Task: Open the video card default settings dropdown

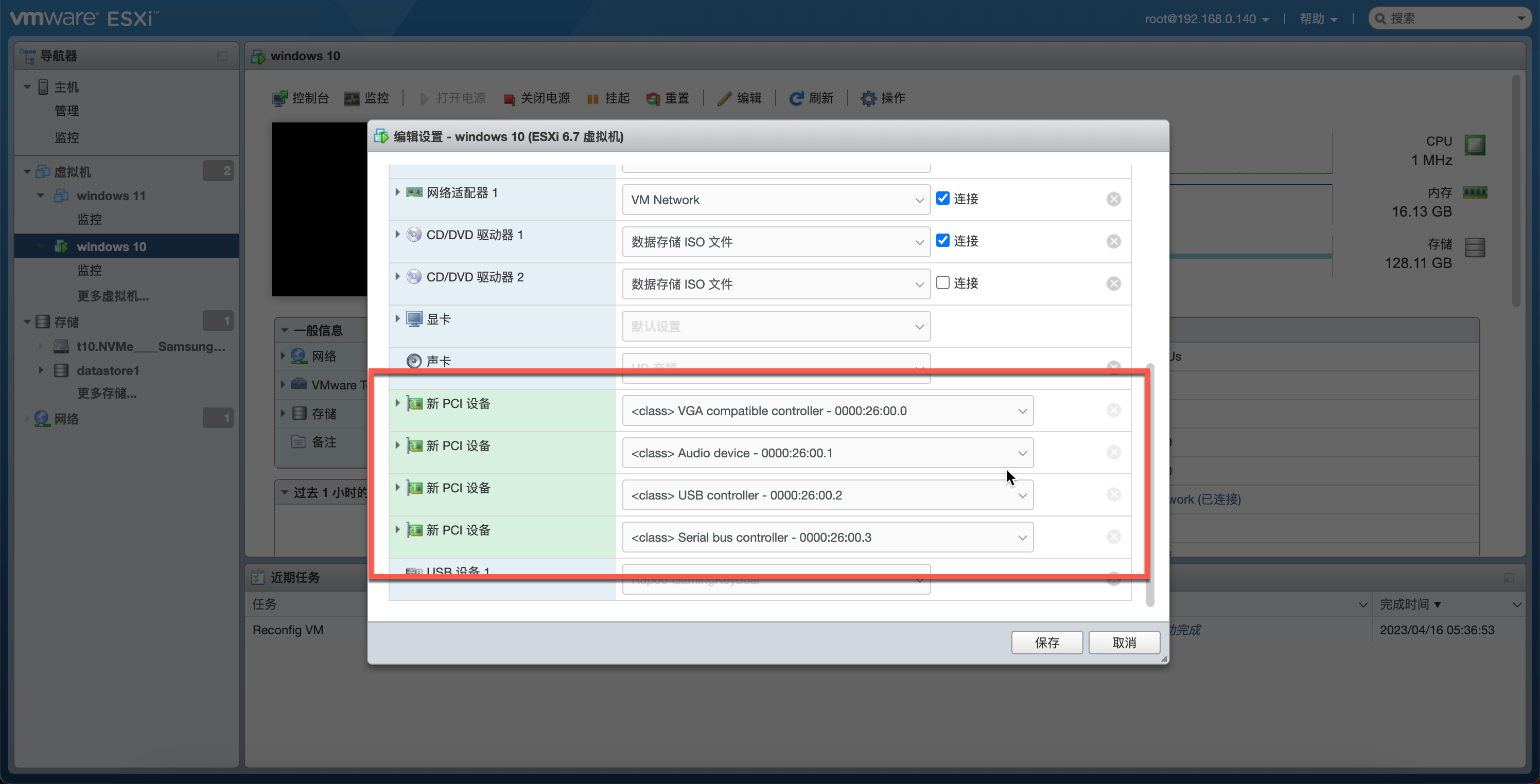Action: click(776, 326)
